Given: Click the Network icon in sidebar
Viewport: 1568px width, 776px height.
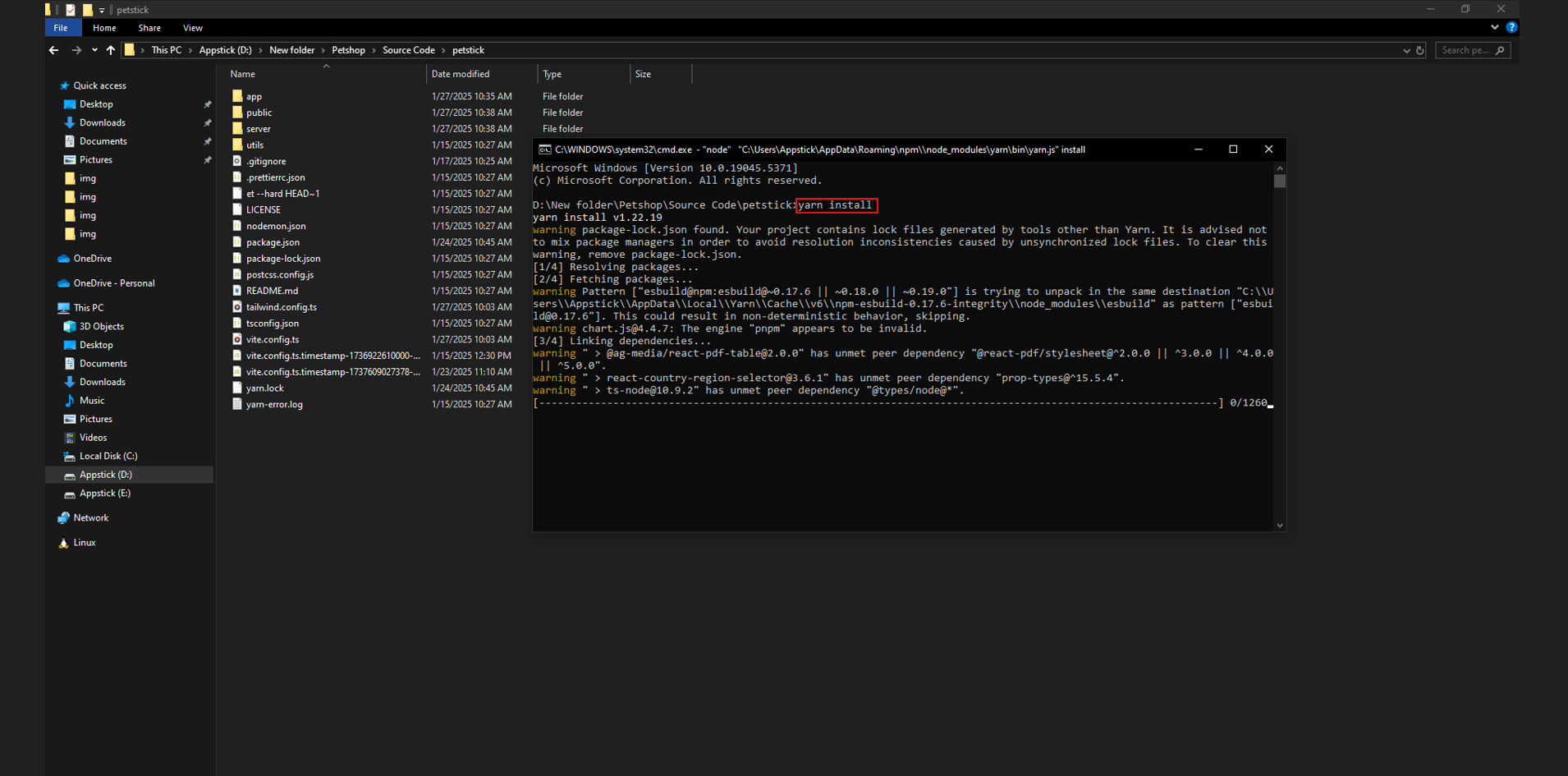Looking at the screenshot, I should pyautogui.click(x=64, y=518).
